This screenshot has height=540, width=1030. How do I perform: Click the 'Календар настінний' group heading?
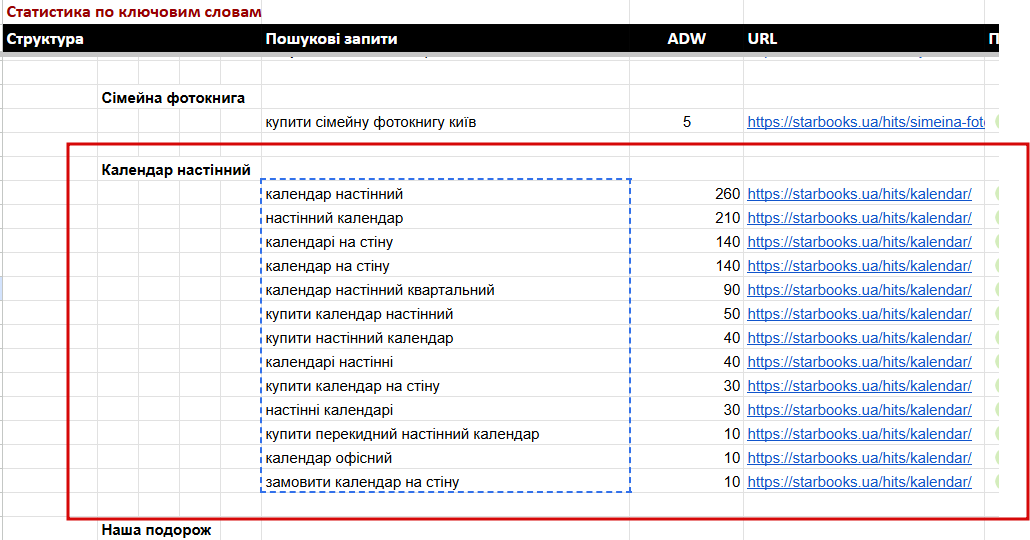tap(176, 170)
